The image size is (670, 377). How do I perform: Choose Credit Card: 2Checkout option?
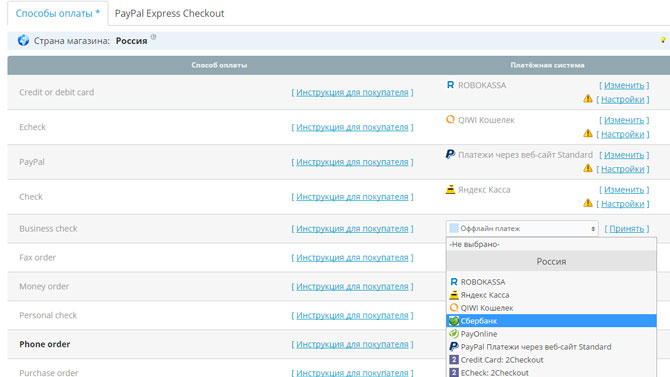pos(551,360)
